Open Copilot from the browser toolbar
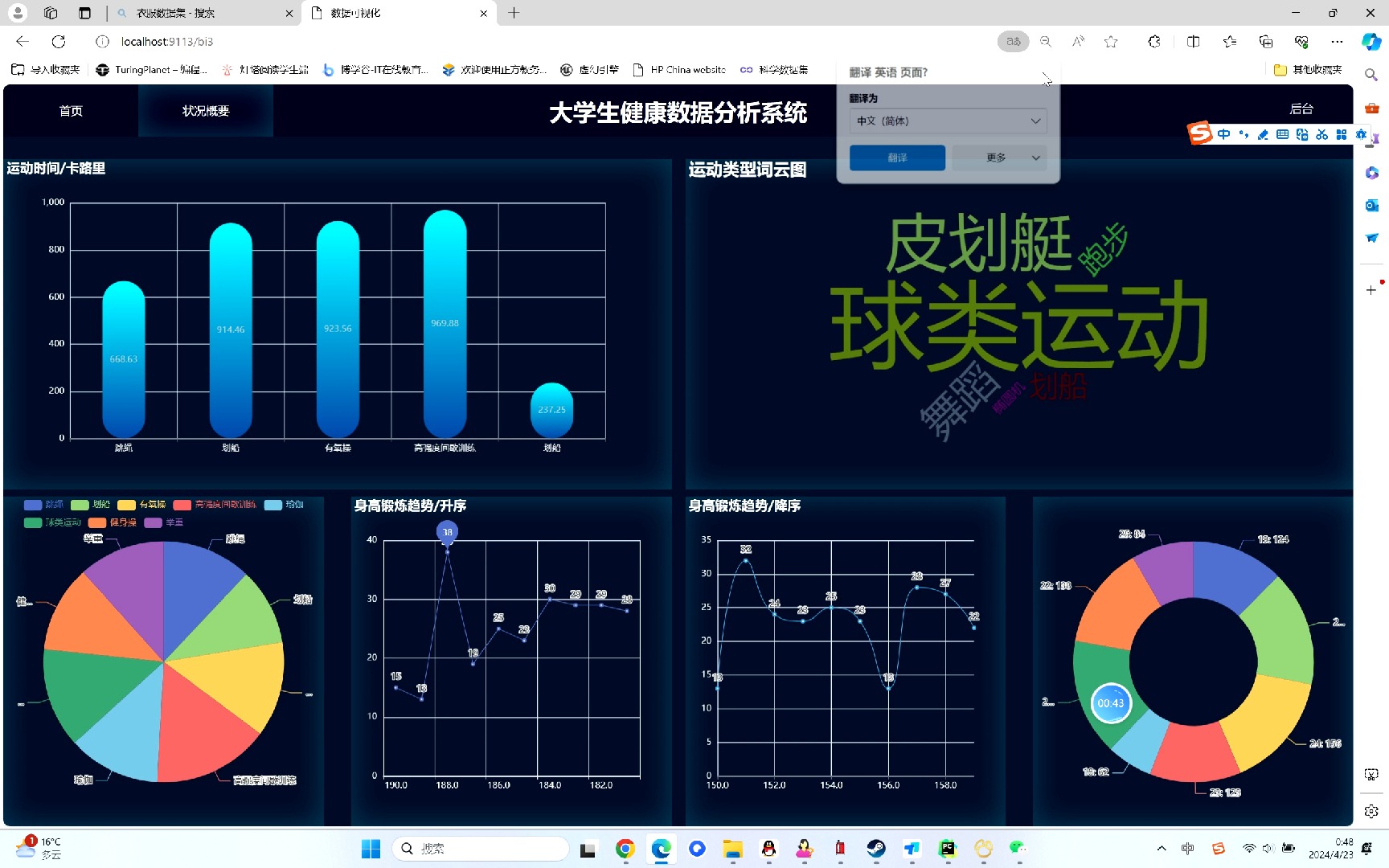 click(x=1371, y=41)
